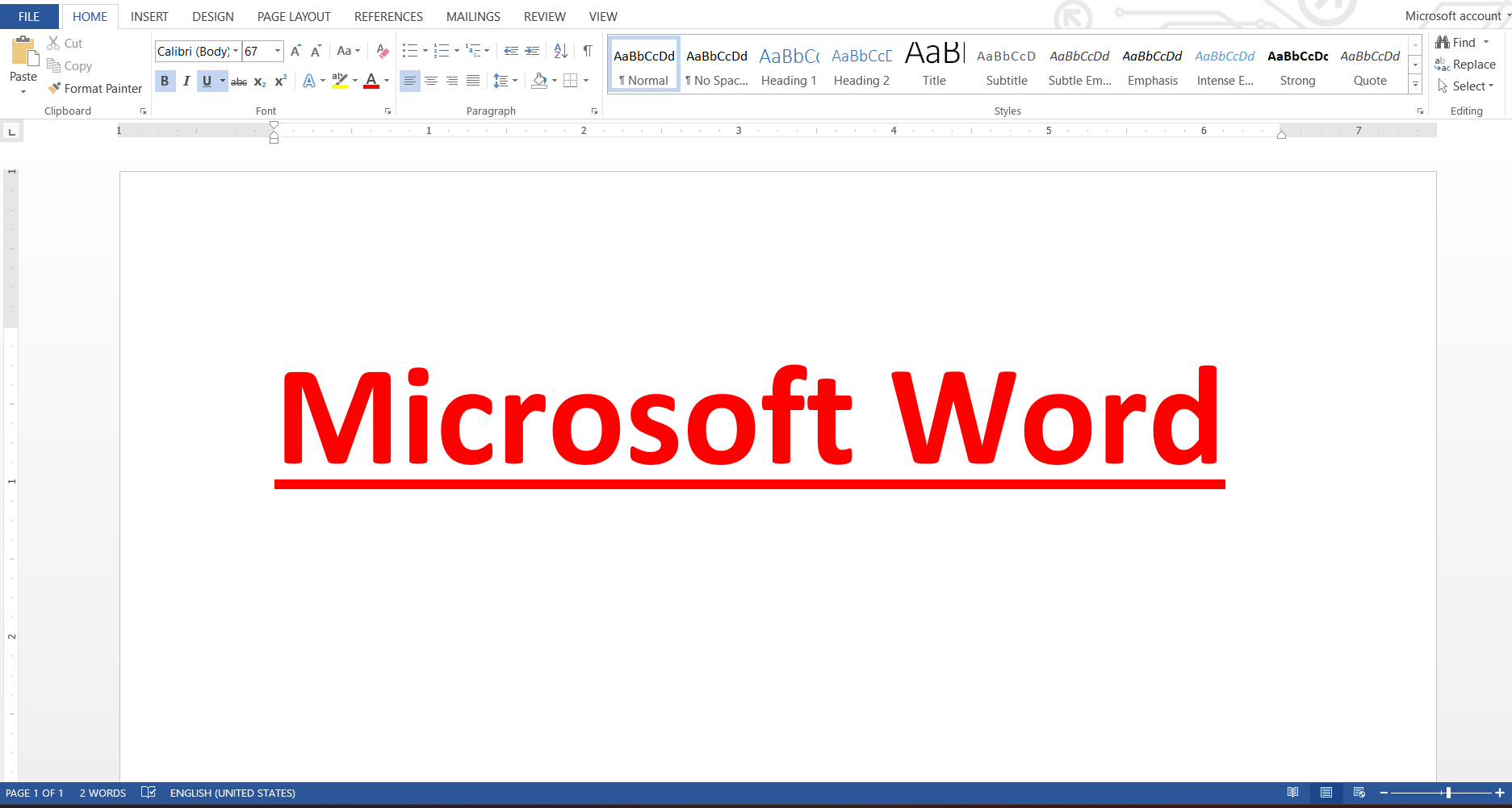Expand the font color dropdown arrow
This screenshot has height=808, width=1512.
pyautogui.click(x=387, y=81)
